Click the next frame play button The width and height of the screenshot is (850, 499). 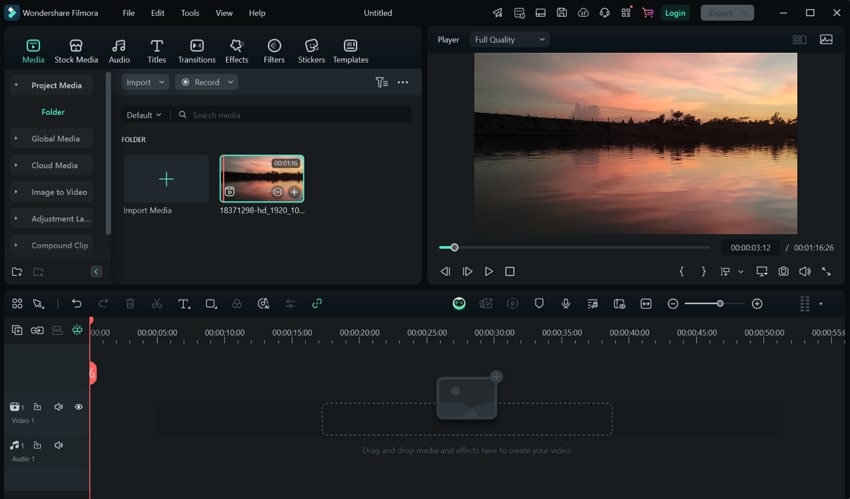pos(467,271)
